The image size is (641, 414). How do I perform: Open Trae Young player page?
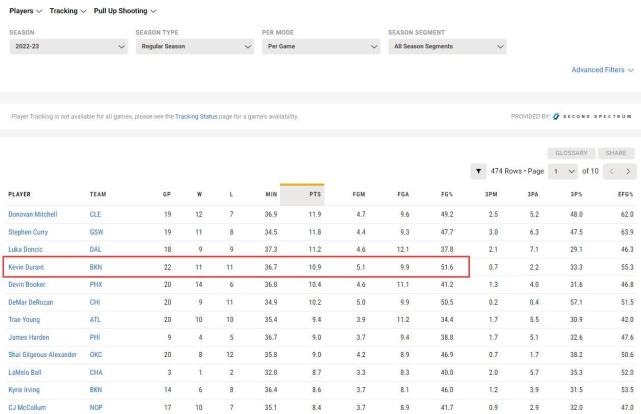[24, 320]
